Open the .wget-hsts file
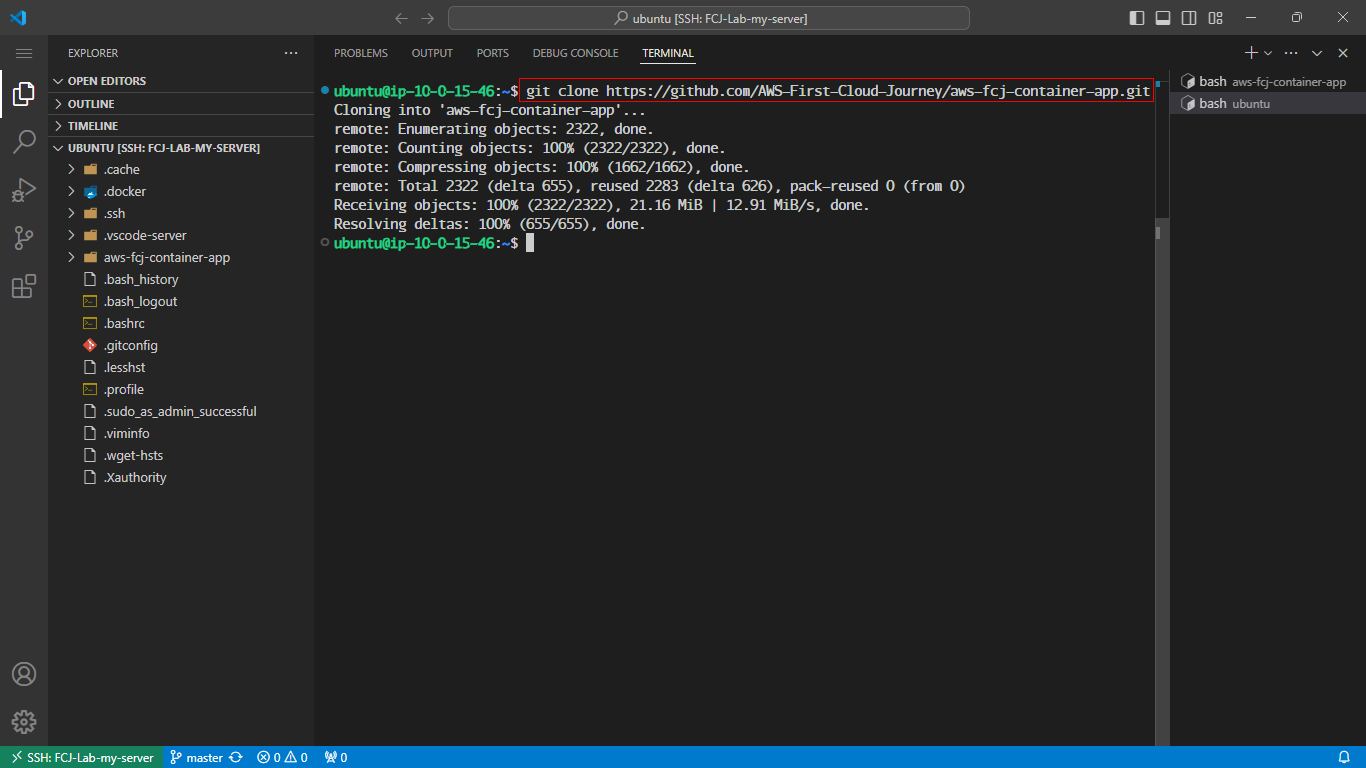Screen dimensions: 1366x768 (x=181, y=455)
